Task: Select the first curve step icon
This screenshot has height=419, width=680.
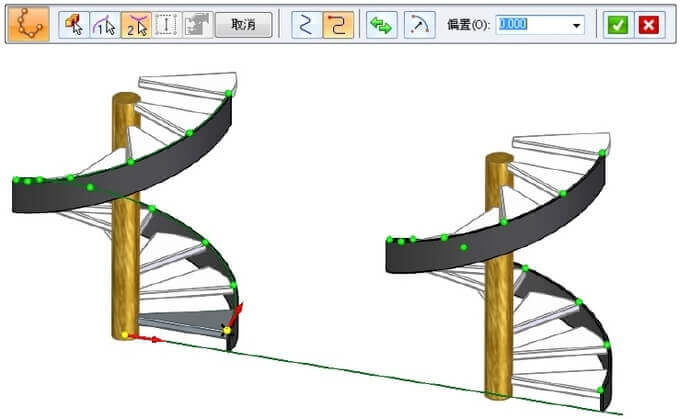Action: [104, 25]
